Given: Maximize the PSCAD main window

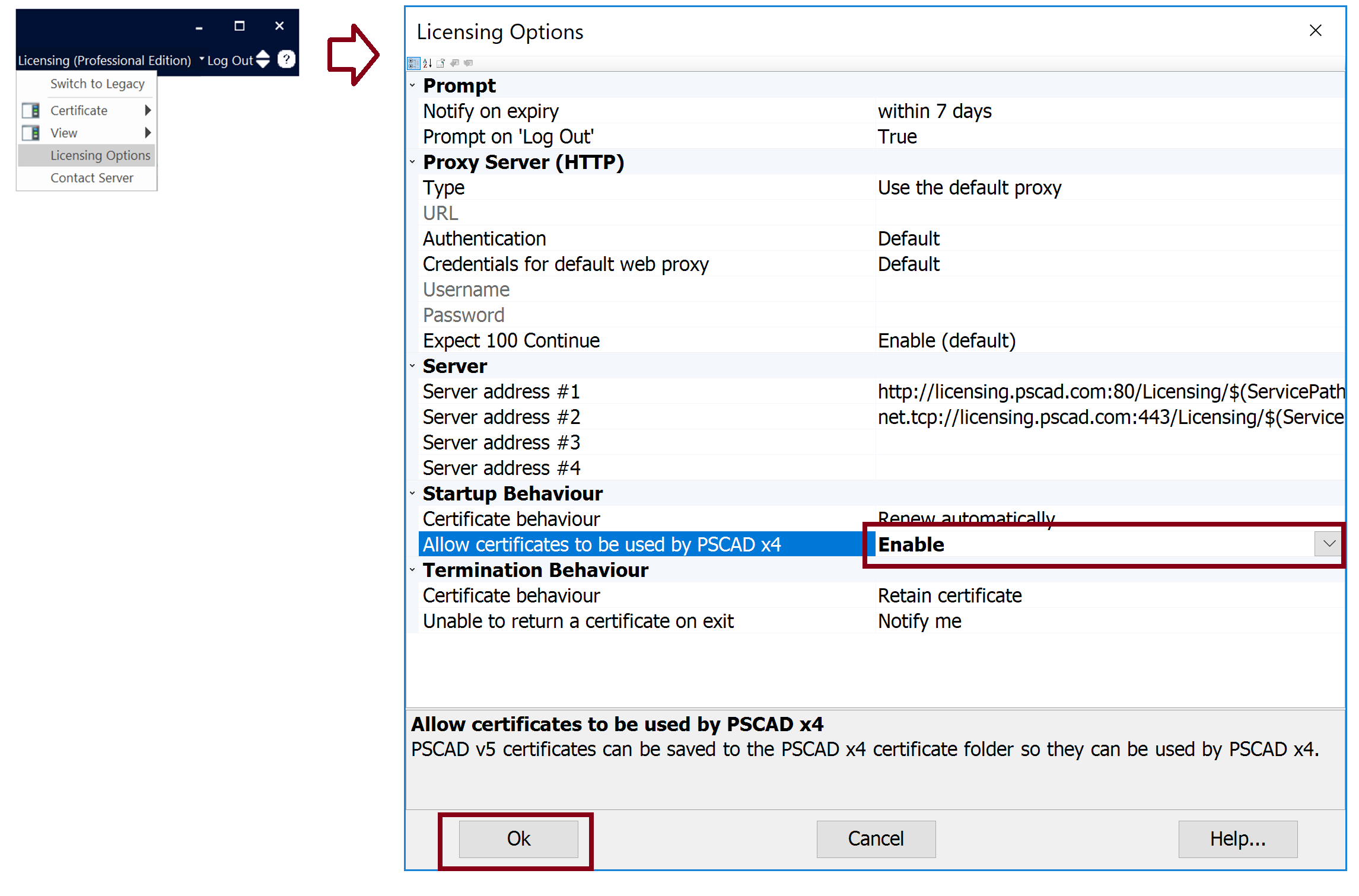Looking at the screenshot, I should tap(240, 26).
